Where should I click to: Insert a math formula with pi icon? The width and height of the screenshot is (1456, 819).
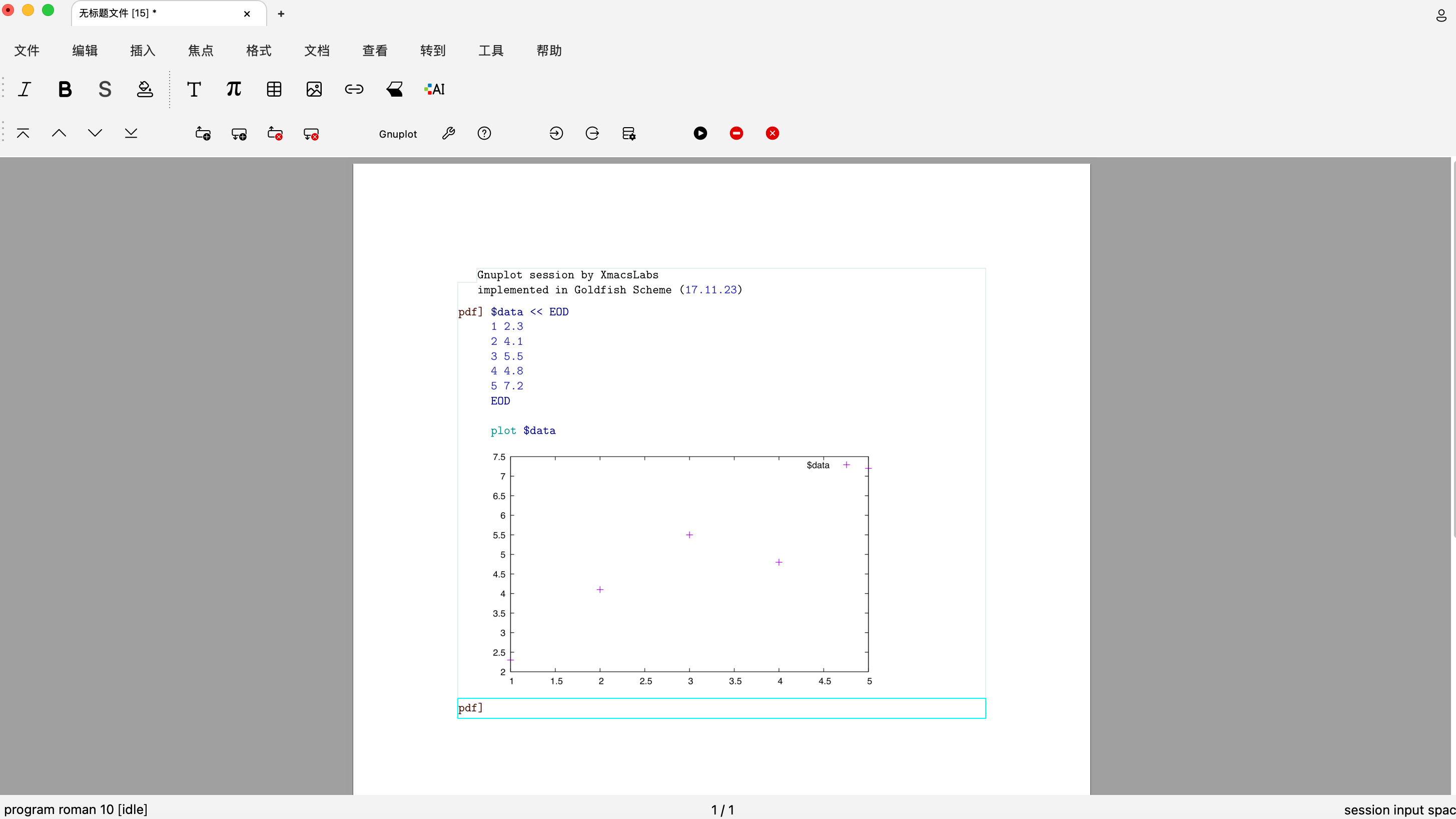click(x=234, y=90)
